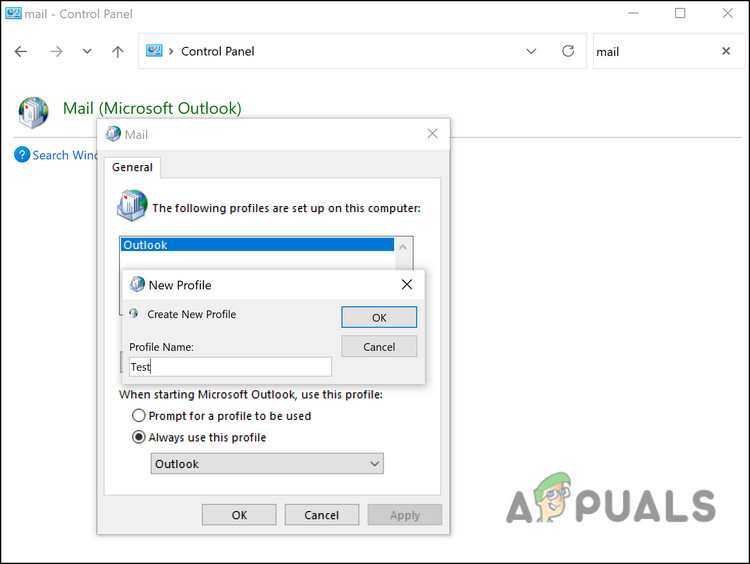750x564 pixels.
Task: Close the New Profile dialog
Action: (407, 285)
